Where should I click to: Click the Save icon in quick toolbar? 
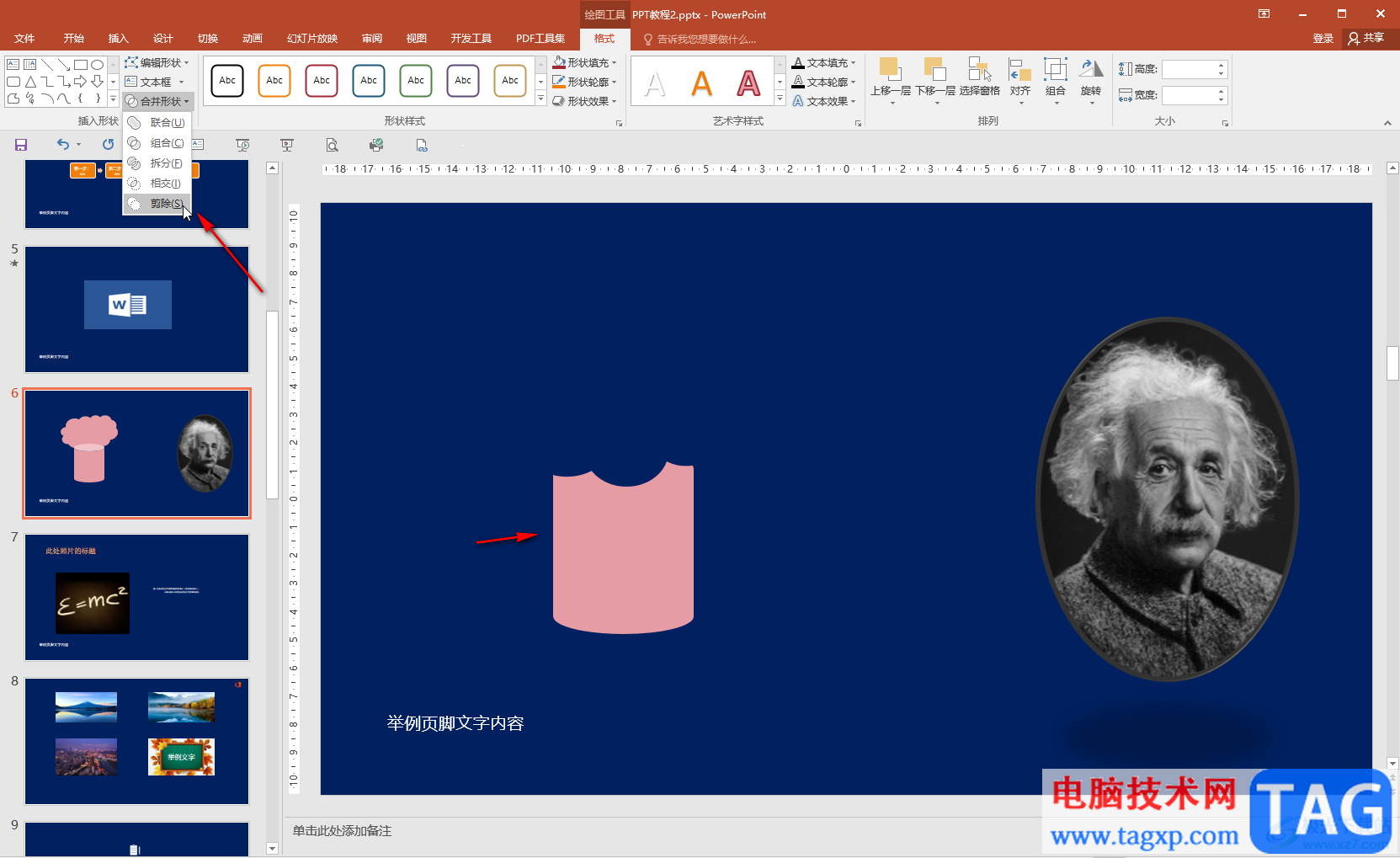21,145
